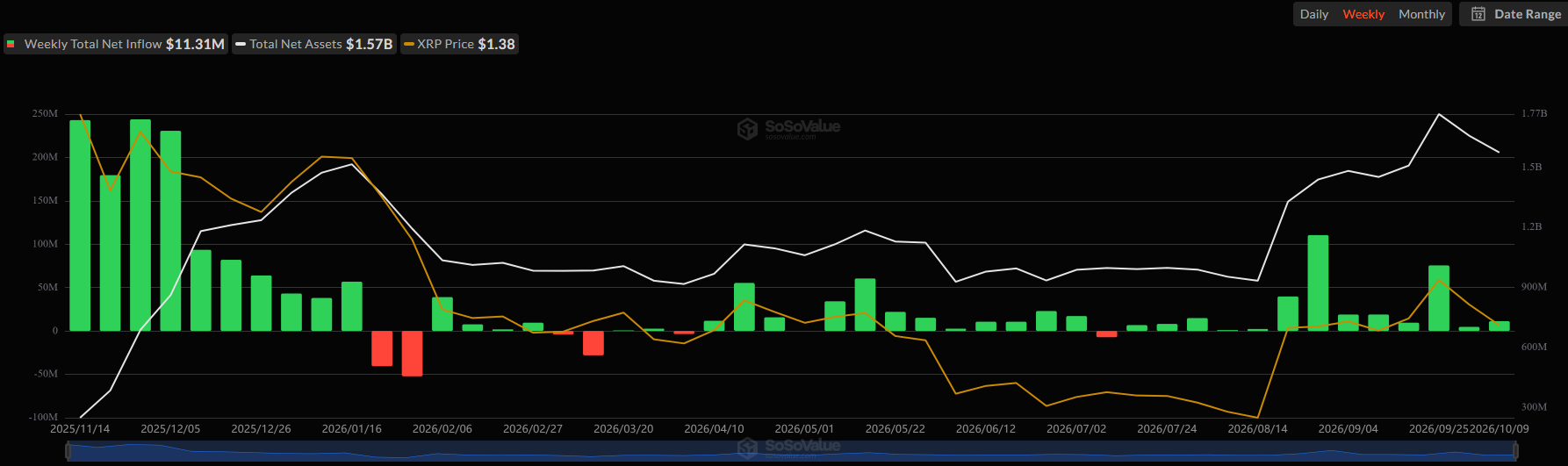Click the largest red outflow bar near 2026/02/06
This screenshot has height=466, width=1568.
coord(412,354)
